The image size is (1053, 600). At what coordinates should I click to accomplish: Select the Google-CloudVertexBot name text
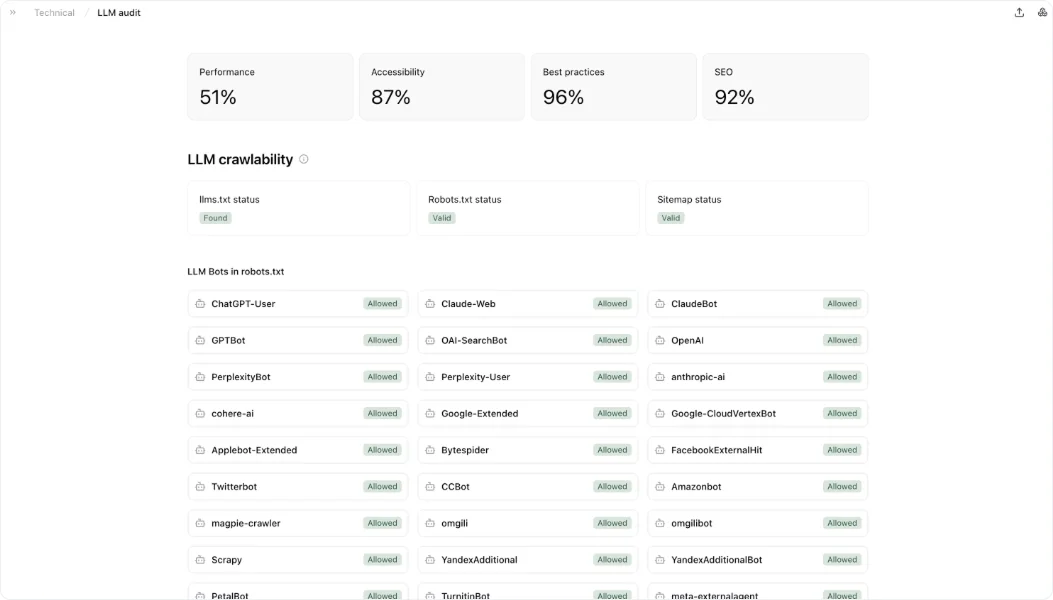click(723, 413)
